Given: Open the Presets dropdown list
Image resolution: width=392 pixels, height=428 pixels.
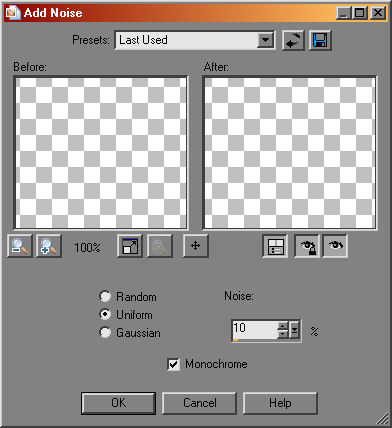Looking at the screenshot, I should pos(266,41).
